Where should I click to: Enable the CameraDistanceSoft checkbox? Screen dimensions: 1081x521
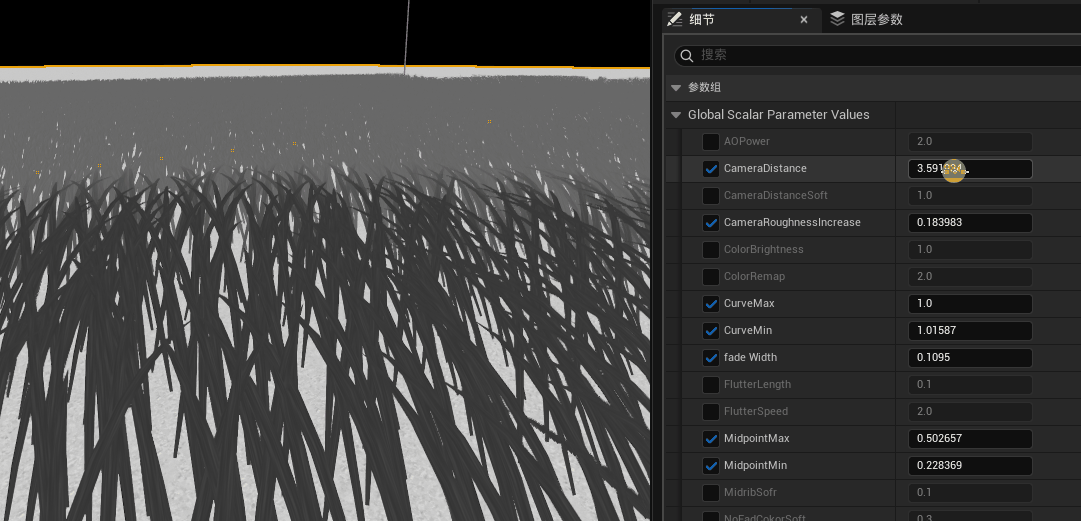(711, 196)
